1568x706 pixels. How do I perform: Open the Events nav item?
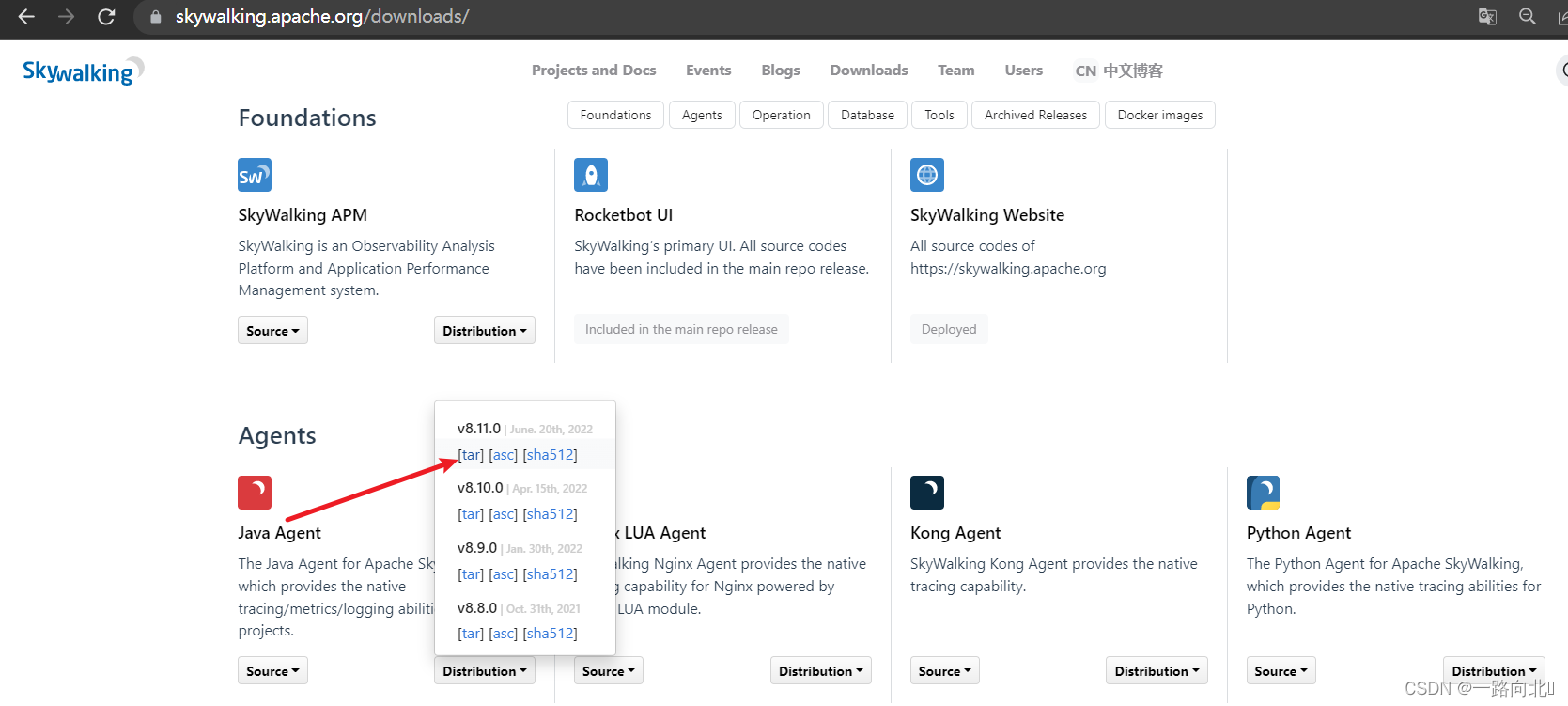click(708, 71)
